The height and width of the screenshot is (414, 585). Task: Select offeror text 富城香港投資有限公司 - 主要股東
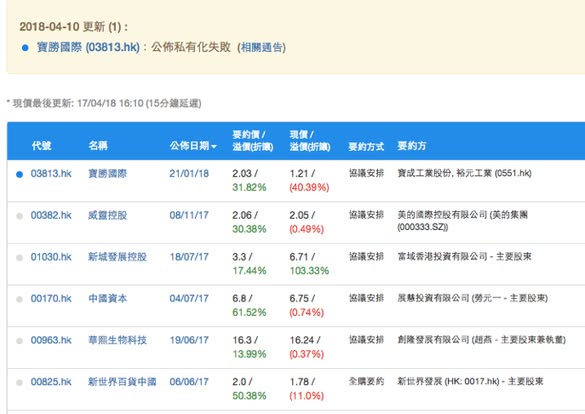point(464,257)
